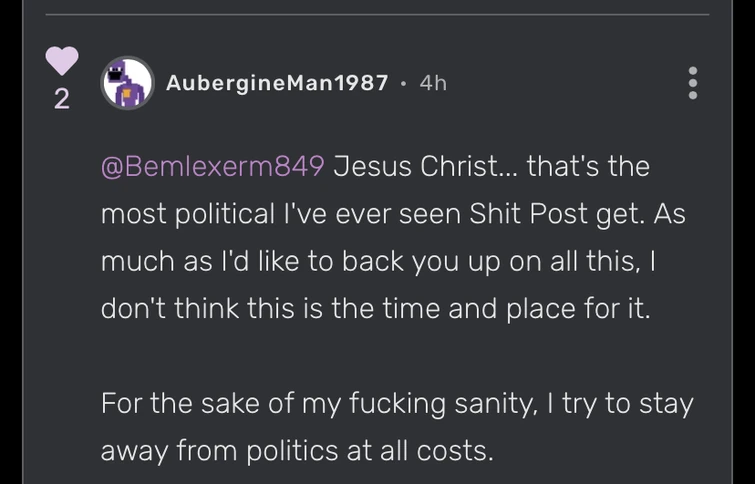Image resolution: width=755 pixels, height=484 pixels.
Task: Visit the AubergineMan1987 username profile
Action: click(277, 84)
